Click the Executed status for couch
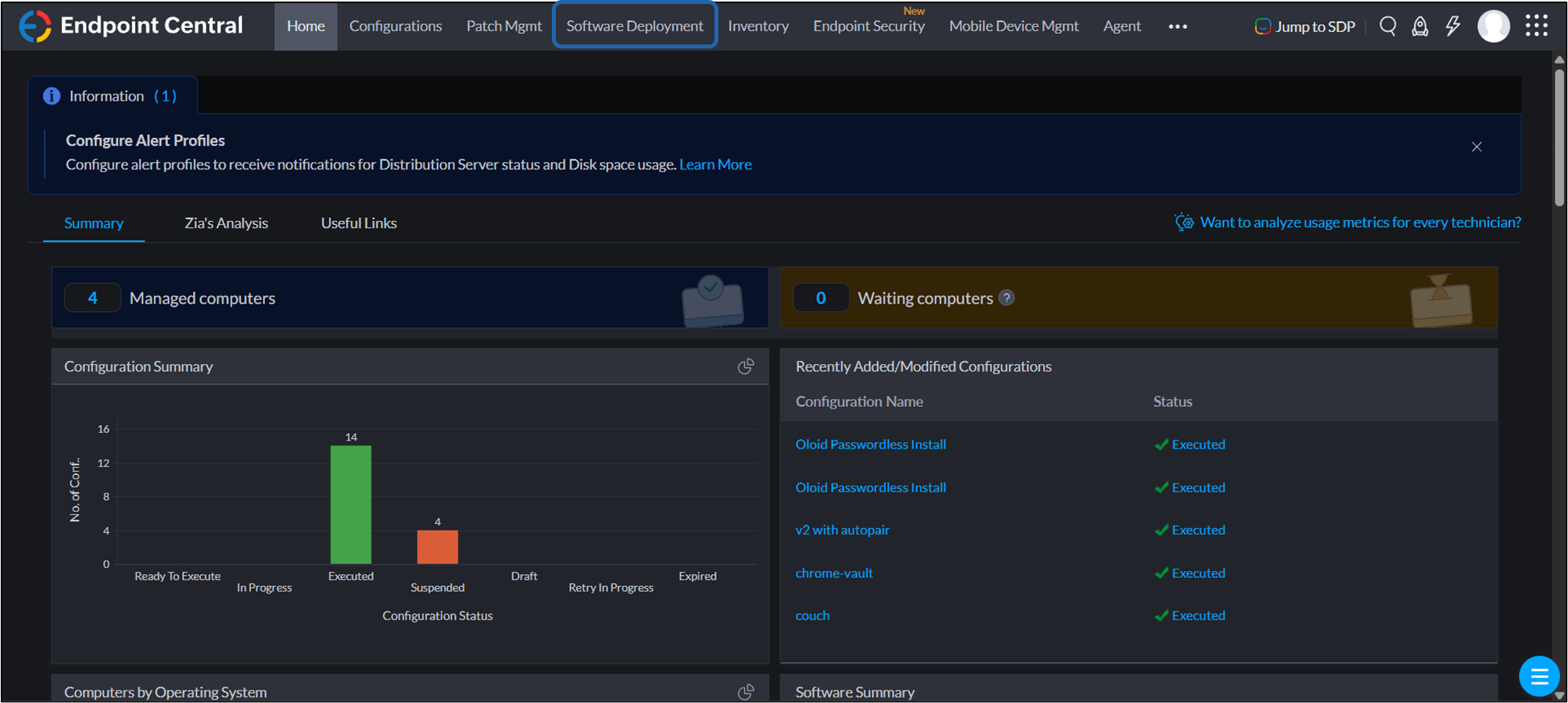The image size is (1568, 703). pyautogui.click(x=1190, y=616)
